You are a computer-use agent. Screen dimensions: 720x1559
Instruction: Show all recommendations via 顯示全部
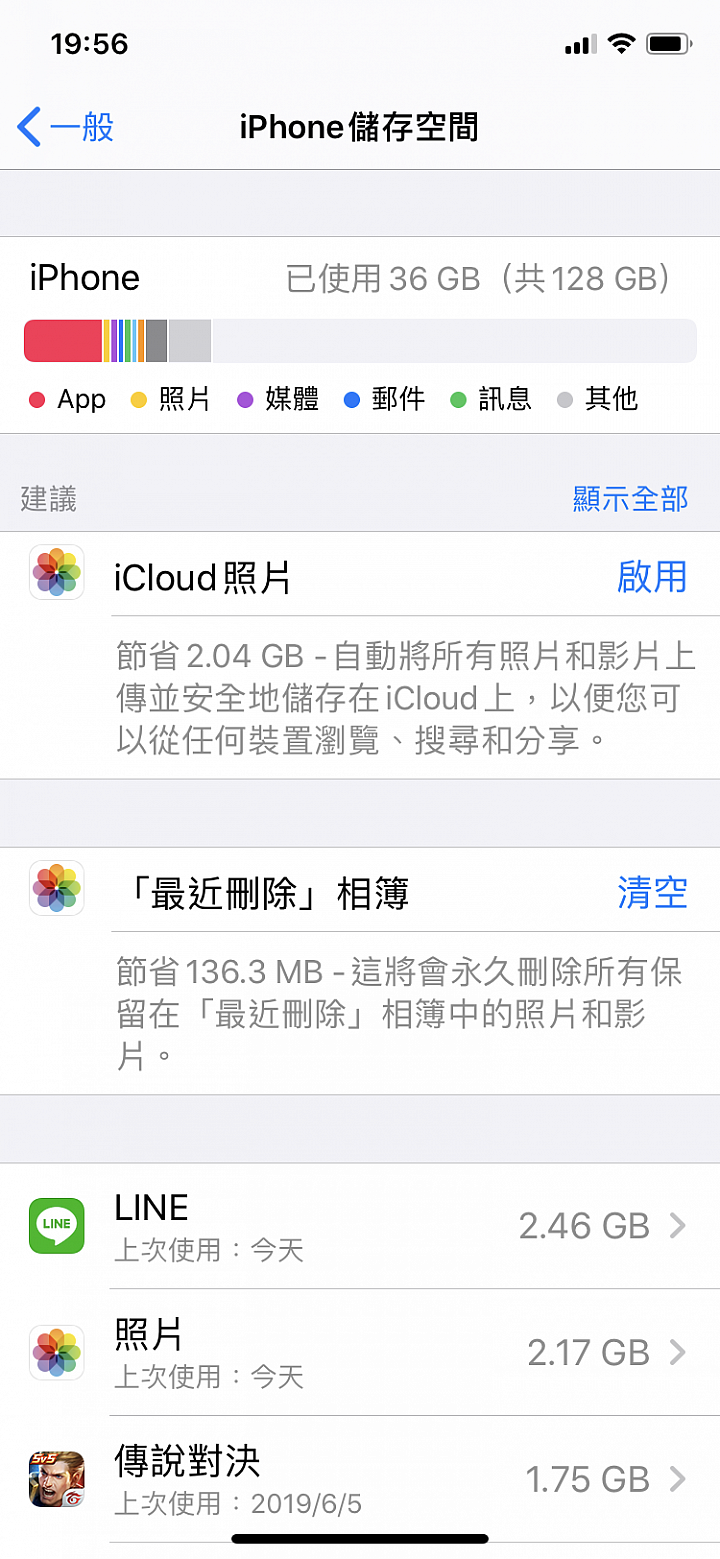(x=630, y=498)
